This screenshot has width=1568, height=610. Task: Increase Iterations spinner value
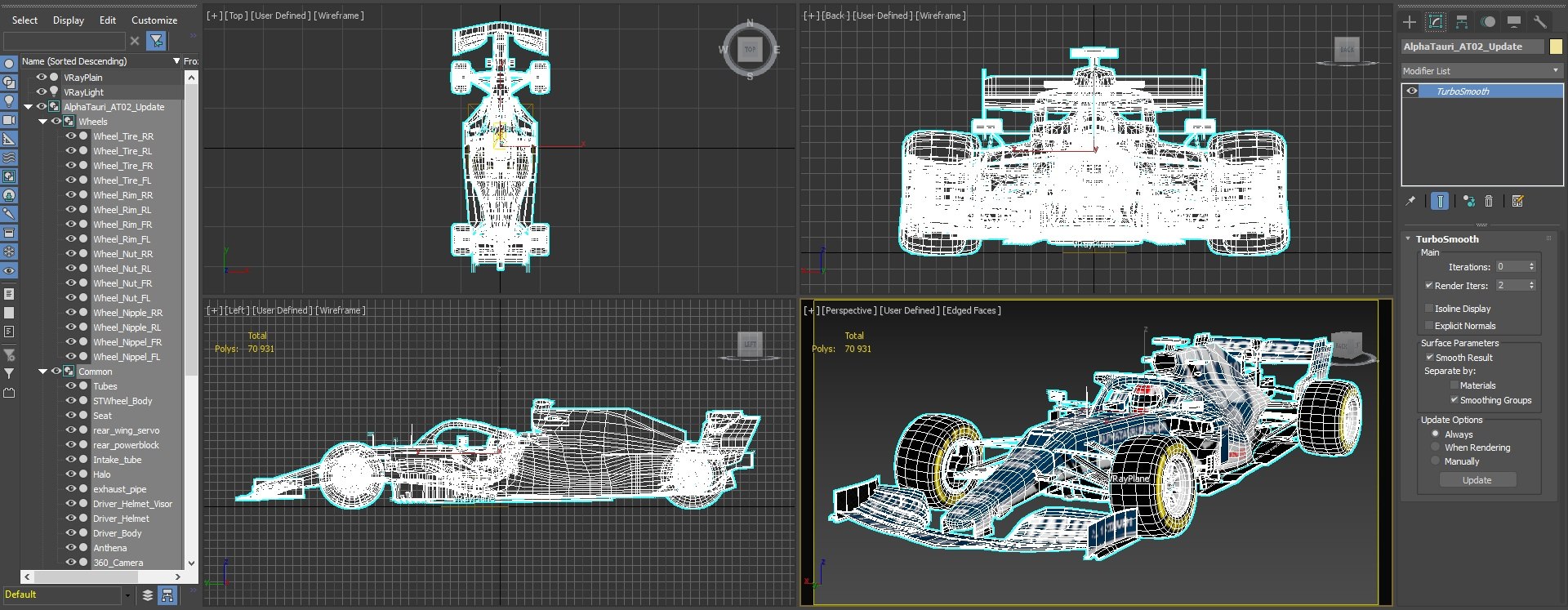coord(1531,264)
